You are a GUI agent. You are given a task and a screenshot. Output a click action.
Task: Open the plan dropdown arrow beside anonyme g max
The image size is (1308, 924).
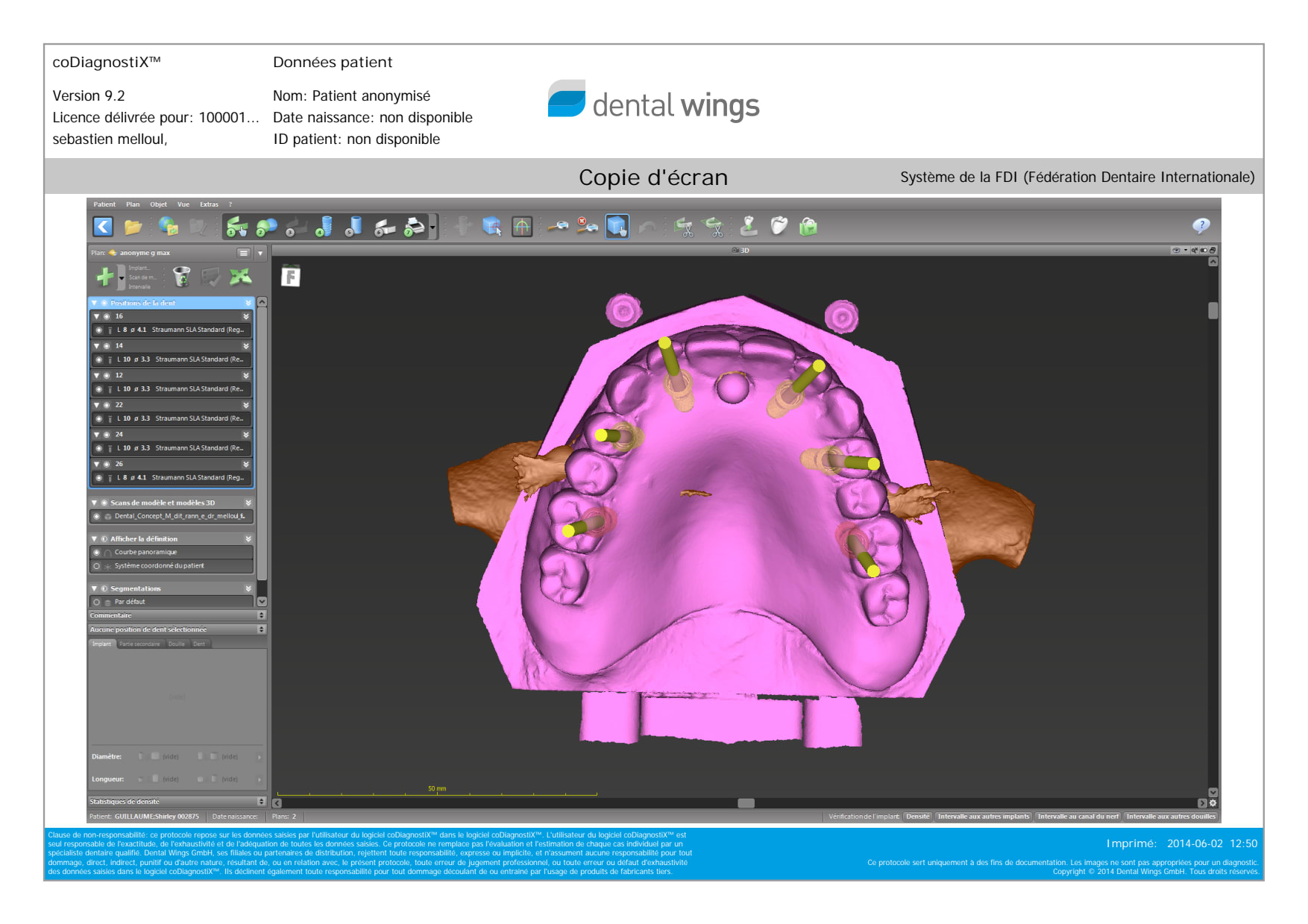pos(260,254)
